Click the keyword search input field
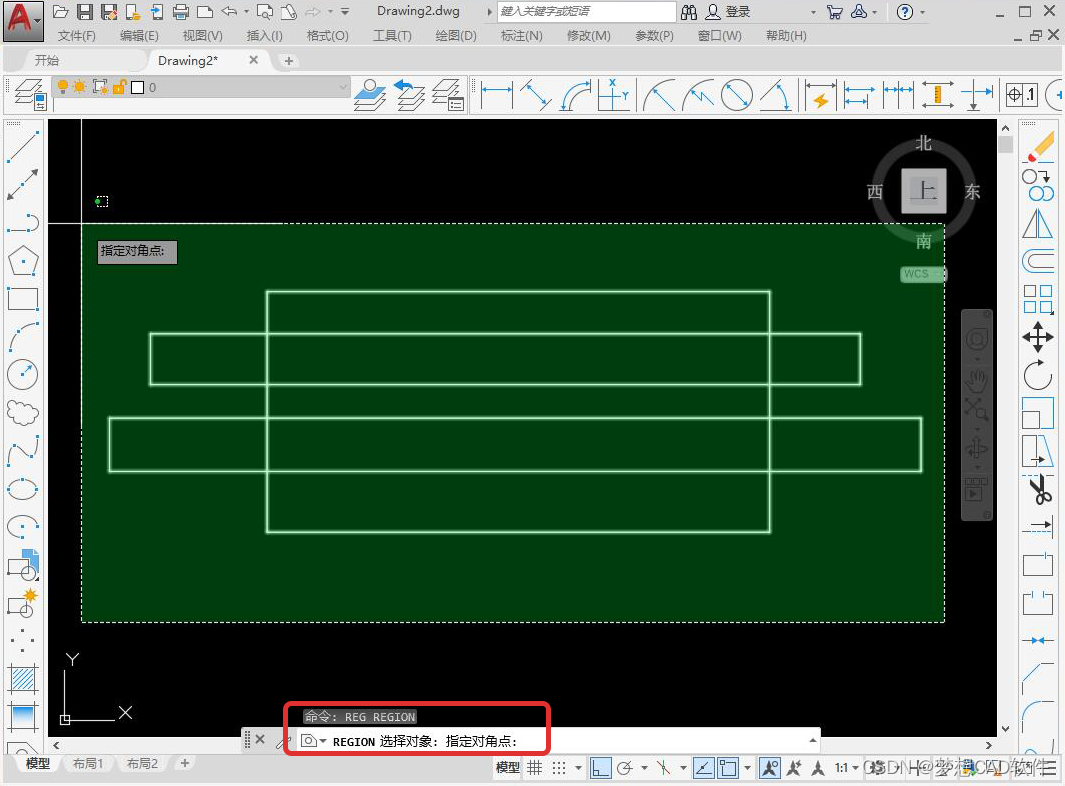Viewport: 1065px width, 786px height. tap(587, 12)
